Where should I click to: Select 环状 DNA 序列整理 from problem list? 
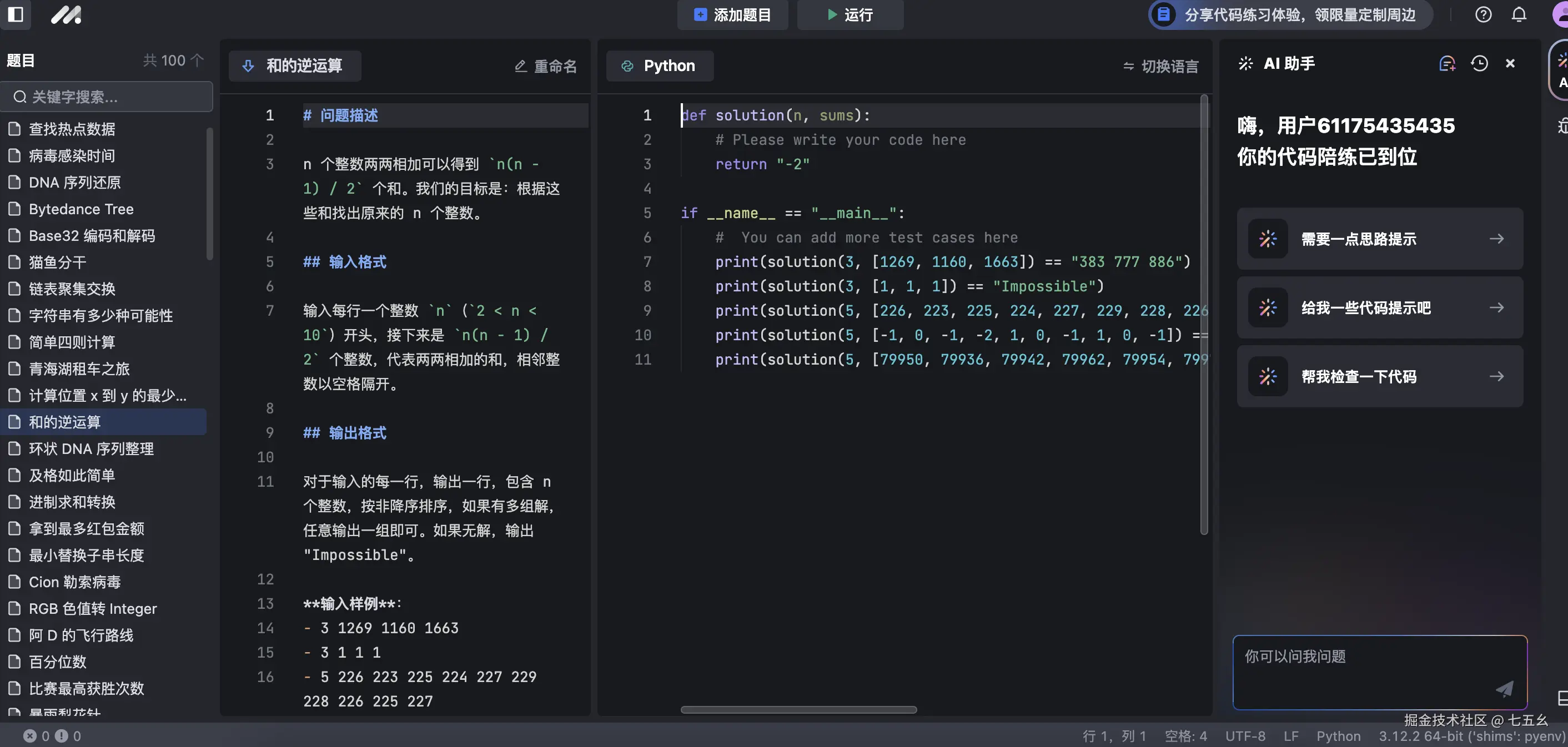click(91, 449)
